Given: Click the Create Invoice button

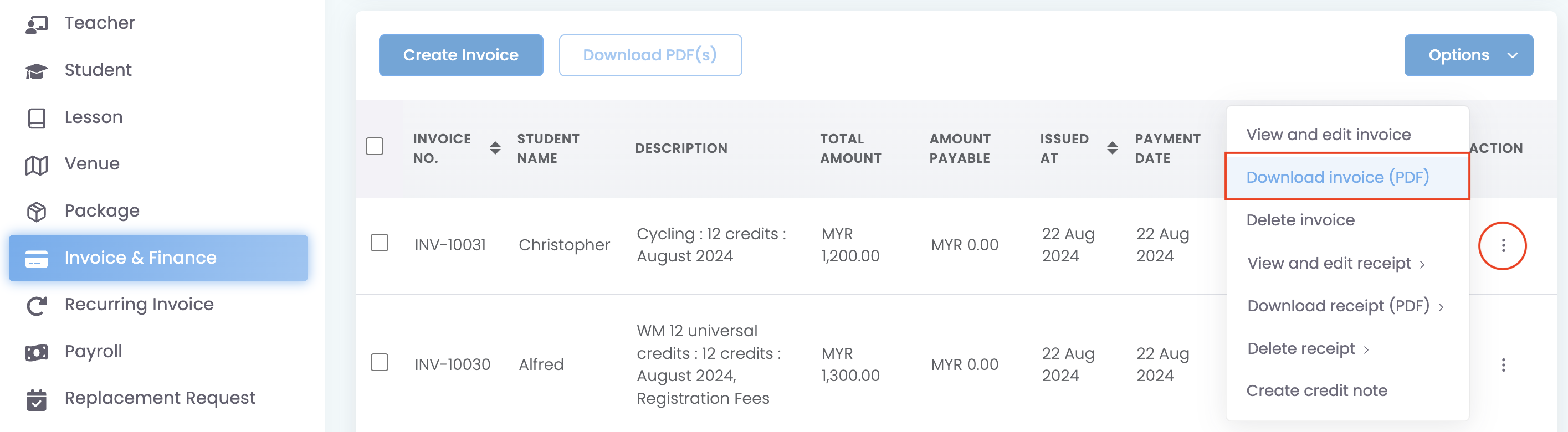Looking at the screenshot, I should click(461, 55).
